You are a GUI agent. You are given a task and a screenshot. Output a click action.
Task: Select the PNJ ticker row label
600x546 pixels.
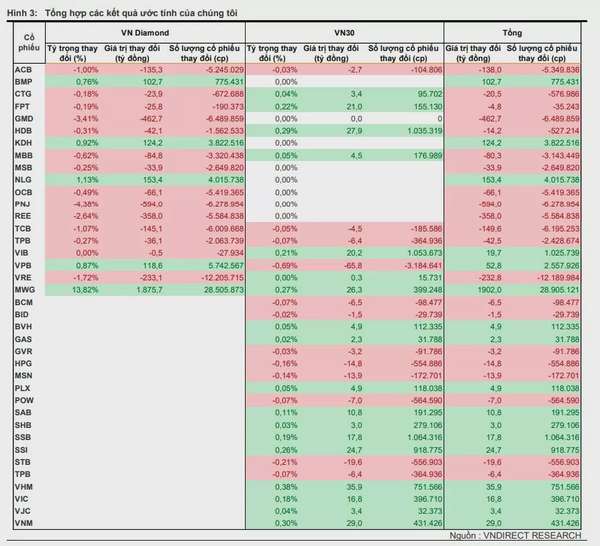22,204
